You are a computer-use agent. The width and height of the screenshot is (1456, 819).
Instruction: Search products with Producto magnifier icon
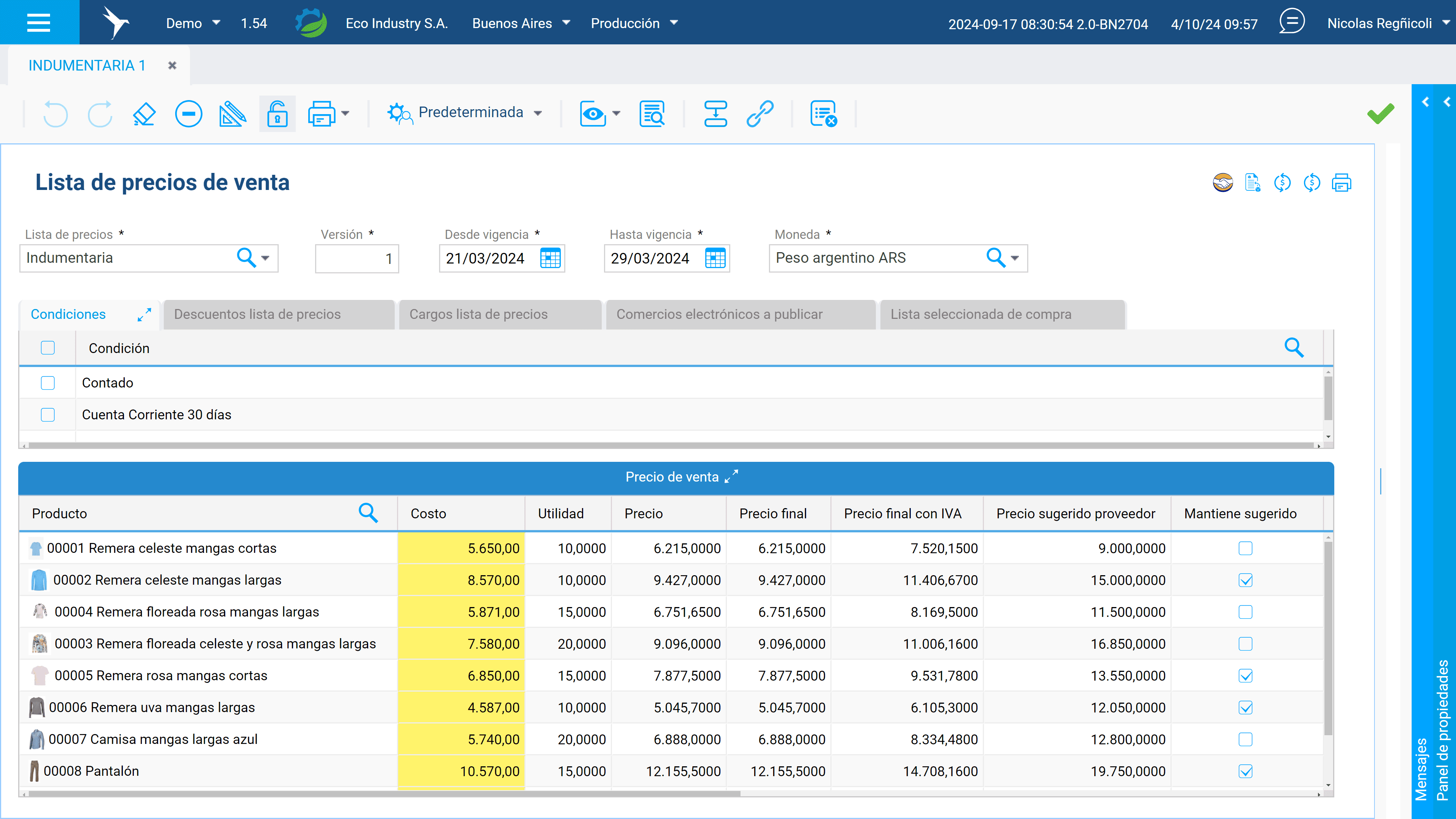[368, 513]
